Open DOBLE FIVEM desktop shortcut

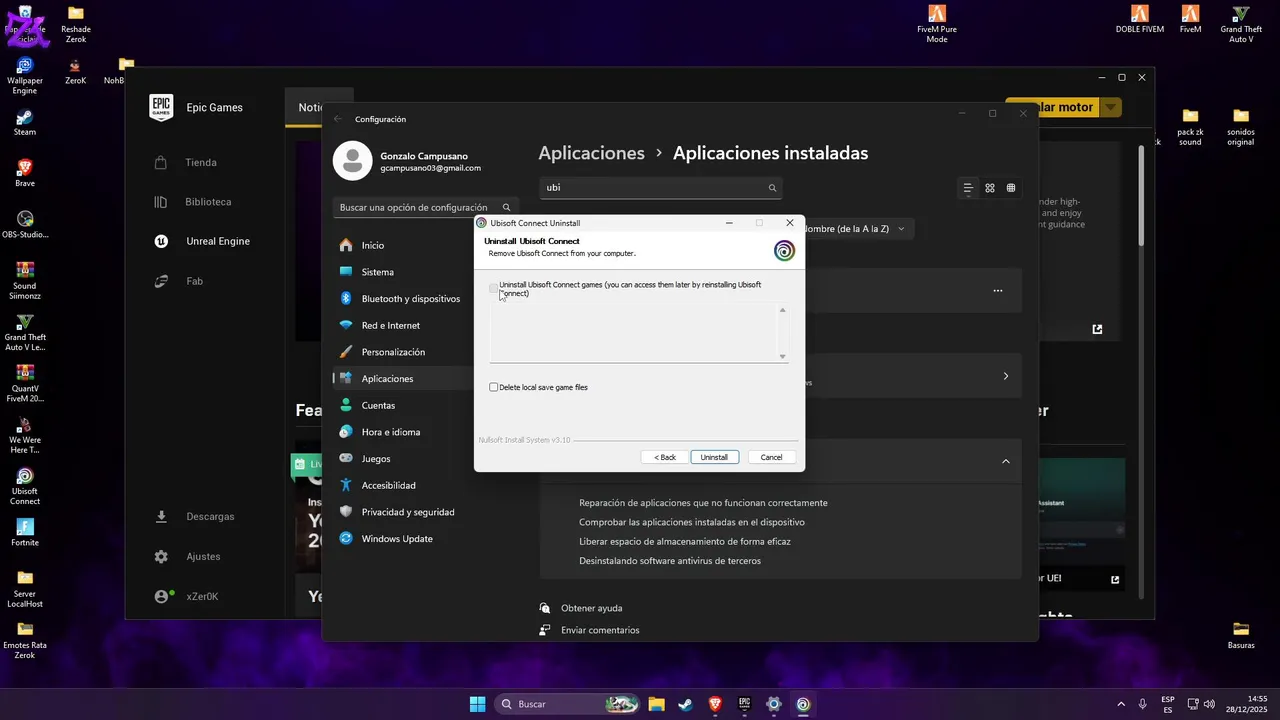pyautogui.click(x=1140, y=19)
